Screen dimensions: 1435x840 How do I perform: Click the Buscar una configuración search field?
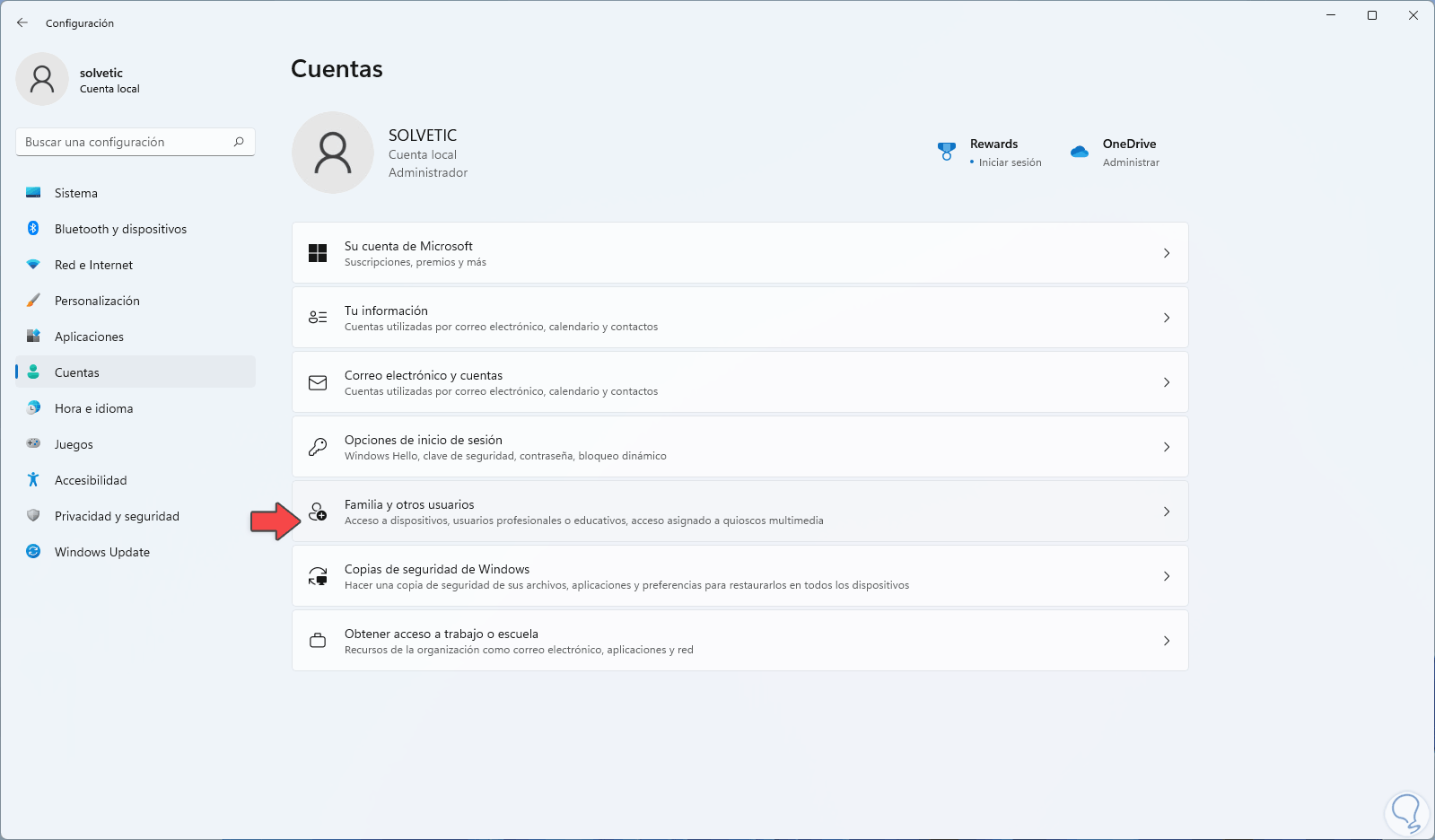(126, 142)
